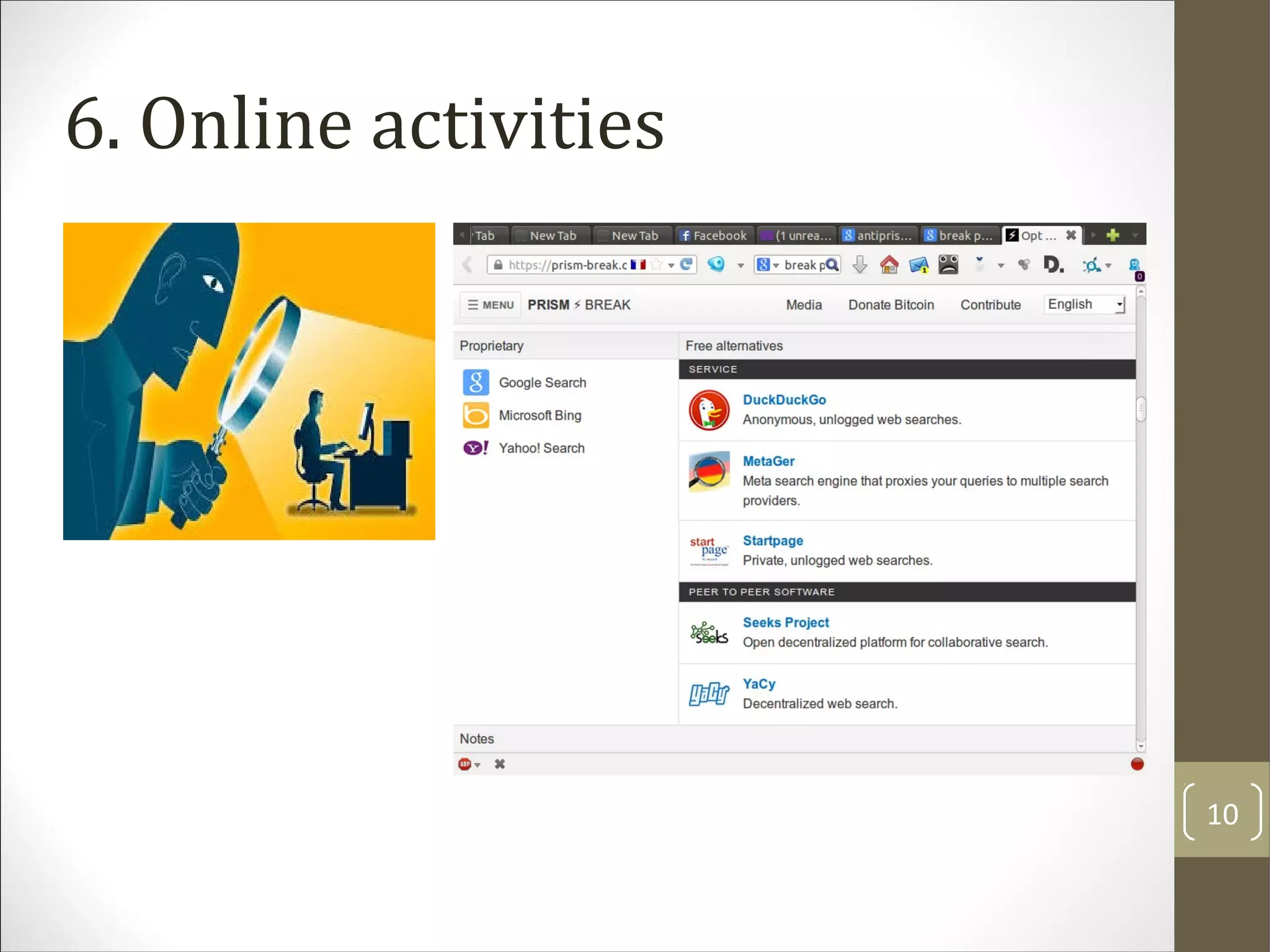The image size is (1270, 952).
Task: Open the Startpage link
Action: 773,541
